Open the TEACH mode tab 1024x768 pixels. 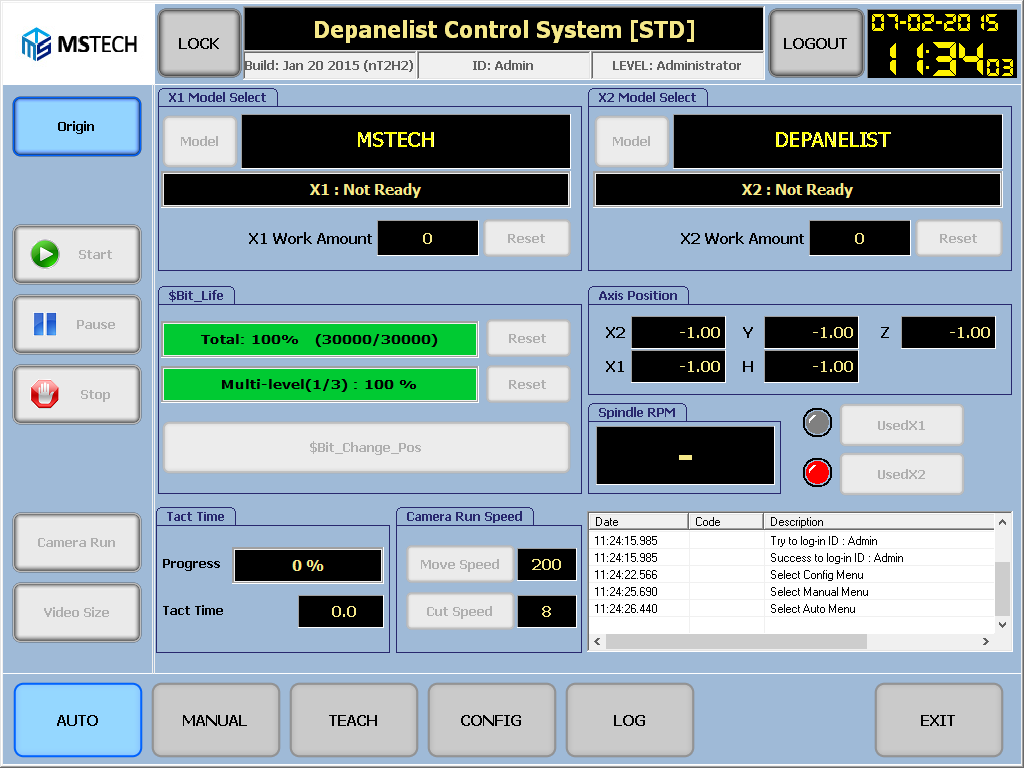[x=353, y=720]
